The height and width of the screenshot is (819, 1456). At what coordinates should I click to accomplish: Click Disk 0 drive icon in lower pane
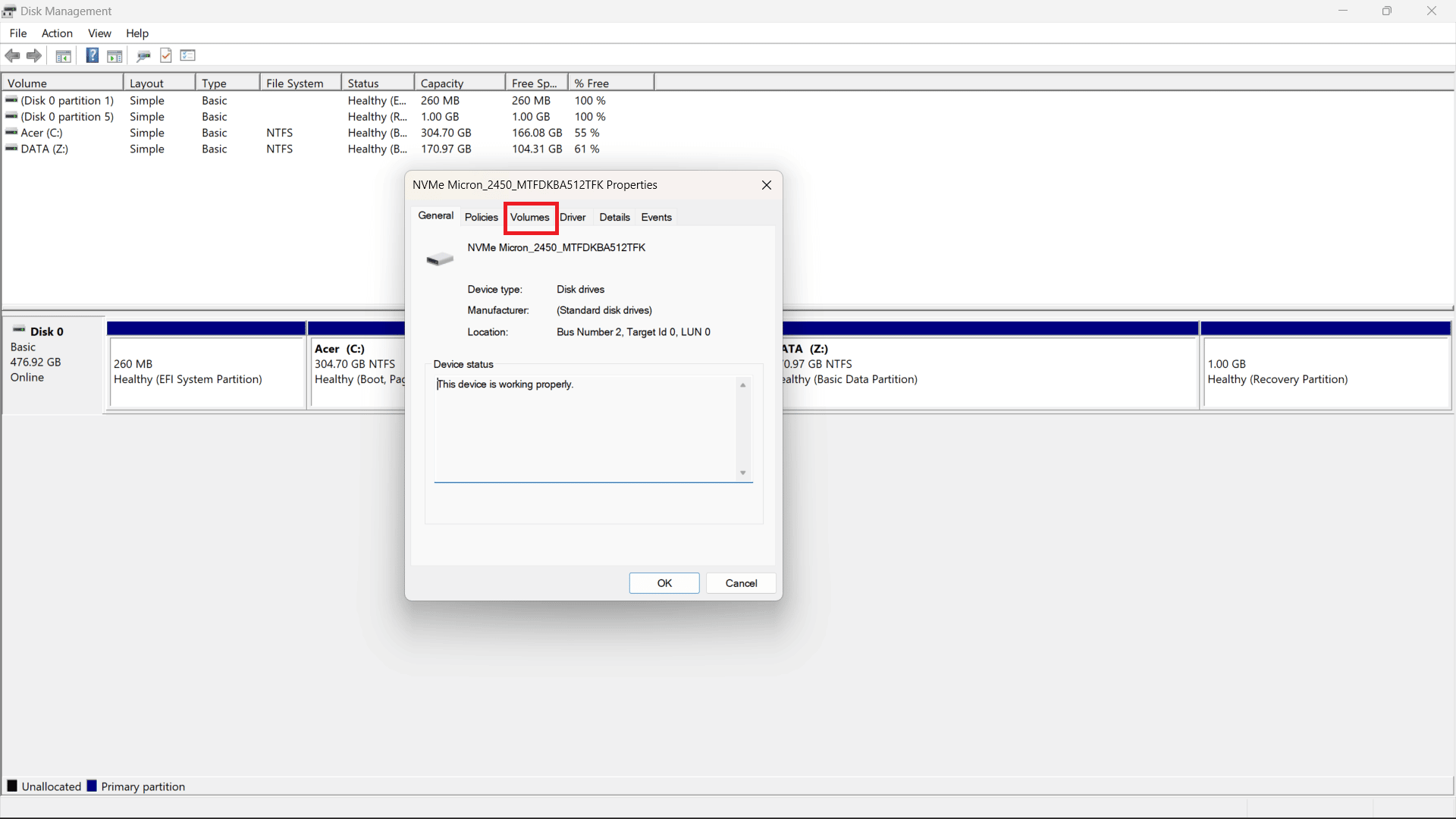19,330
